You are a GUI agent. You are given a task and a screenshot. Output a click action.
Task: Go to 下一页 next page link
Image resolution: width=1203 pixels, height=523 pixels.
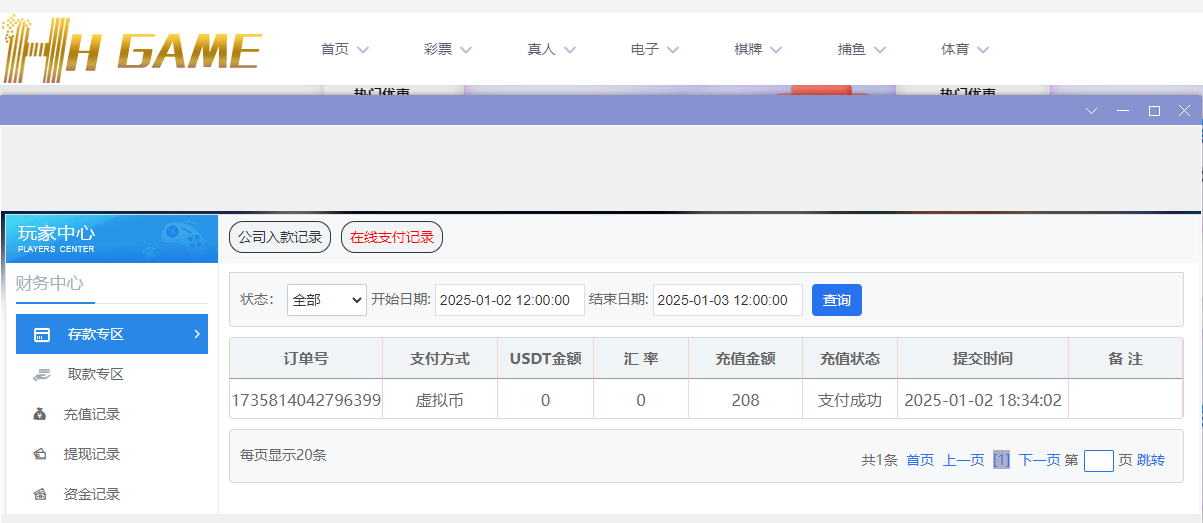tap(1039, 460)
